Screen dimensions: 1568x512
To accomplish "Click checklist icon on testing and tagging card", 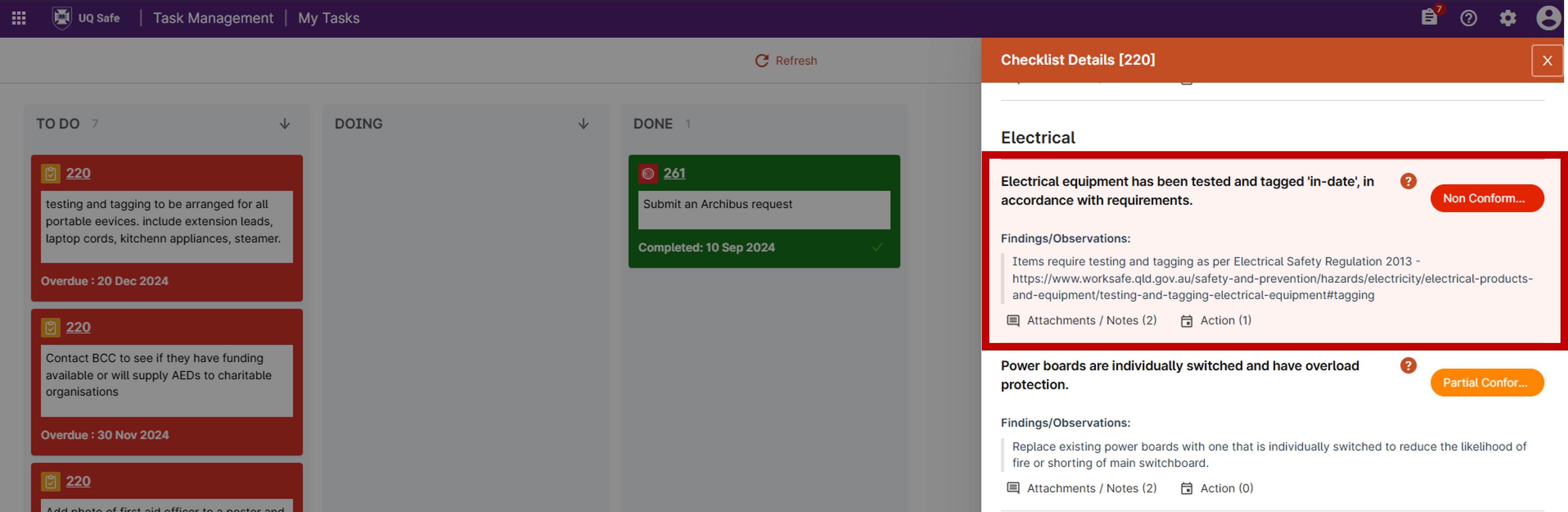I will click(50, 174).
